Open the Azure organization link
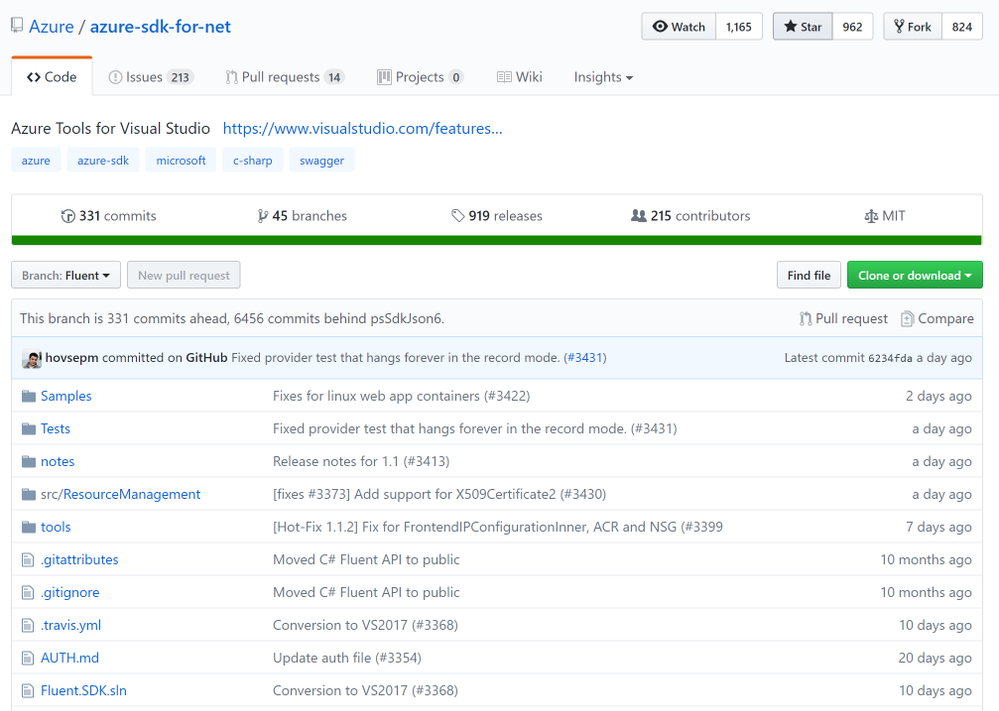Screen dimensions: 999x711 point(51,27)
